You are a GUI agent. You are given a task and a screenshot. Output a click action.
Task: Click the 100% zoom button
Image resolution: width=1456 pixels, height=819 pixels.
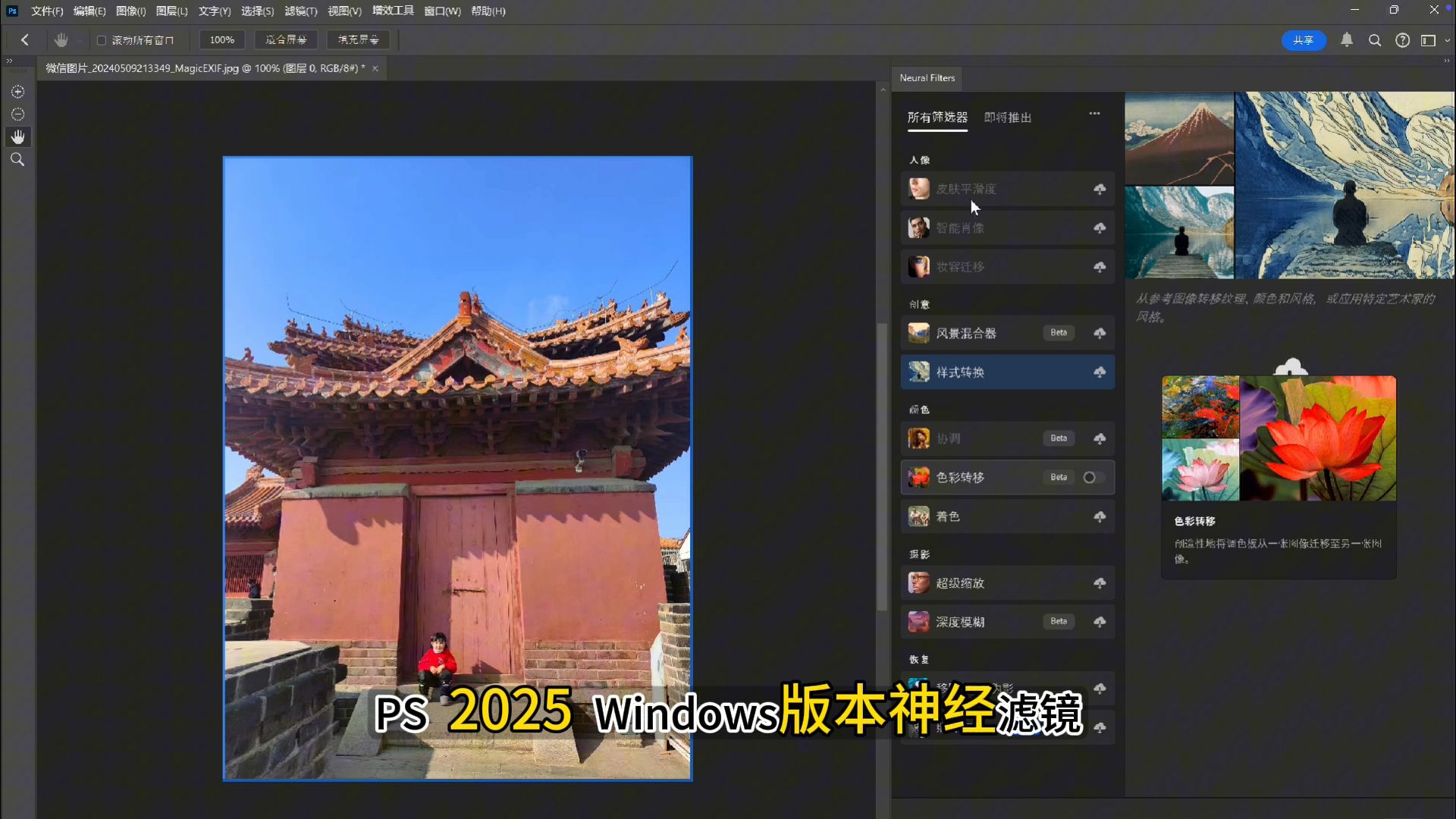pyautogui.click(x=222, y=40)
